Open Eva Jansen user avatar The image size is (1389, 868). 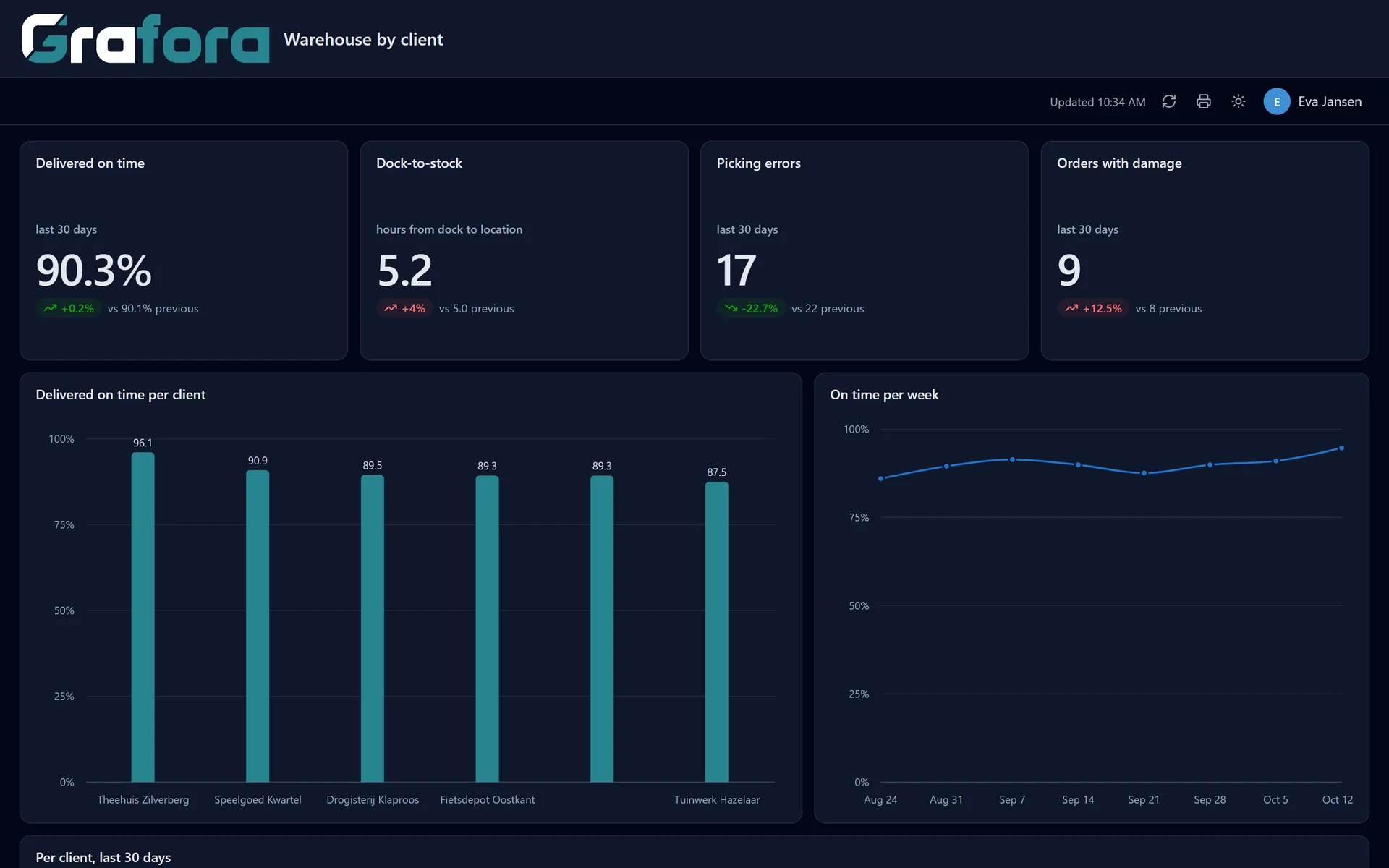pos(1277,101)
